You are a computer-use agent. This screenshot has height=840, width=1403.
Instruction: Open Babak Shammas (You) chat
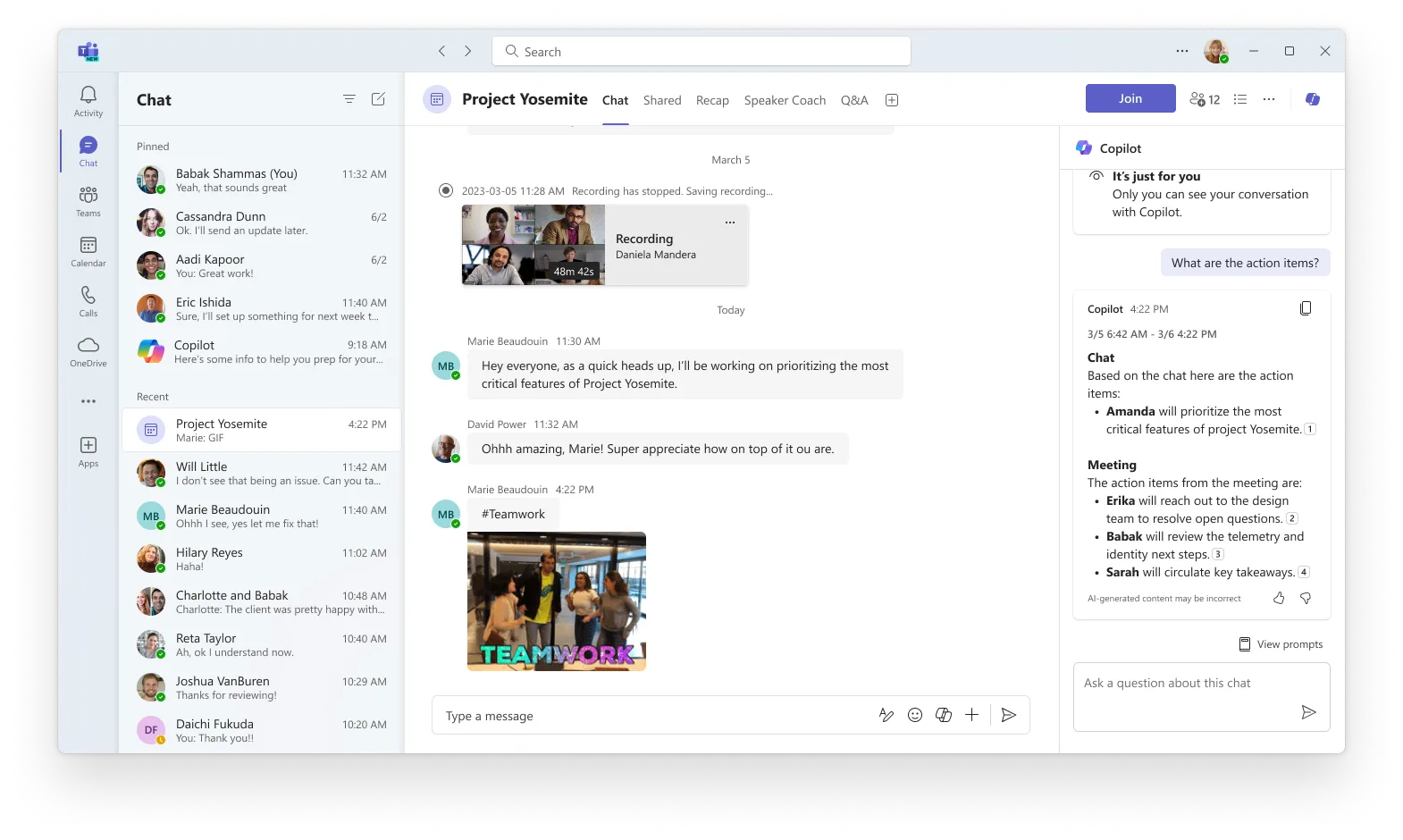[262, 180]
